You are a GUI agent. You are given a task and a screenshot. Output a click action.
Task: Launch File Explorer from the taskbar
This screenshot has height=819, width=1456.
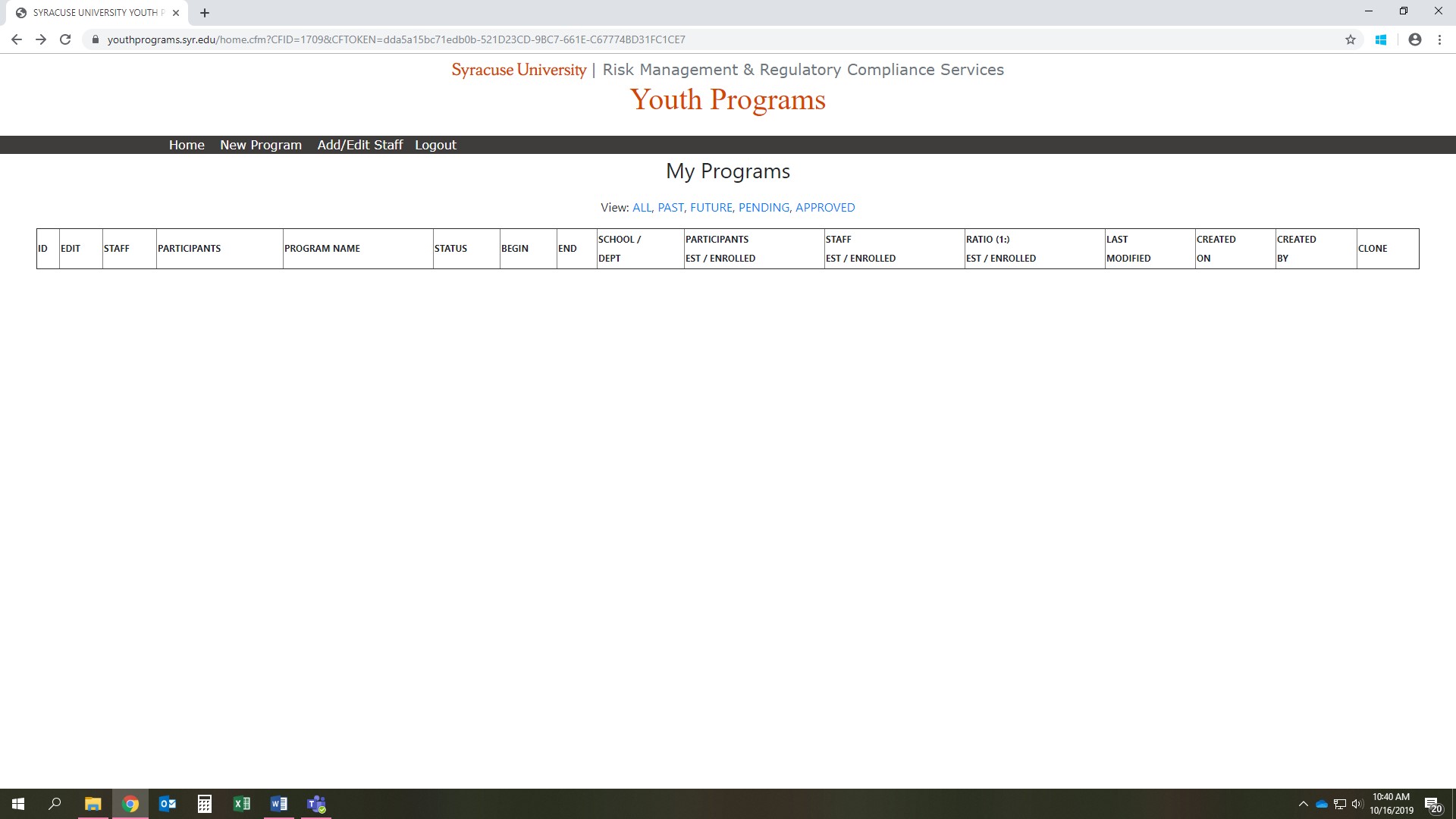(93, 804)
